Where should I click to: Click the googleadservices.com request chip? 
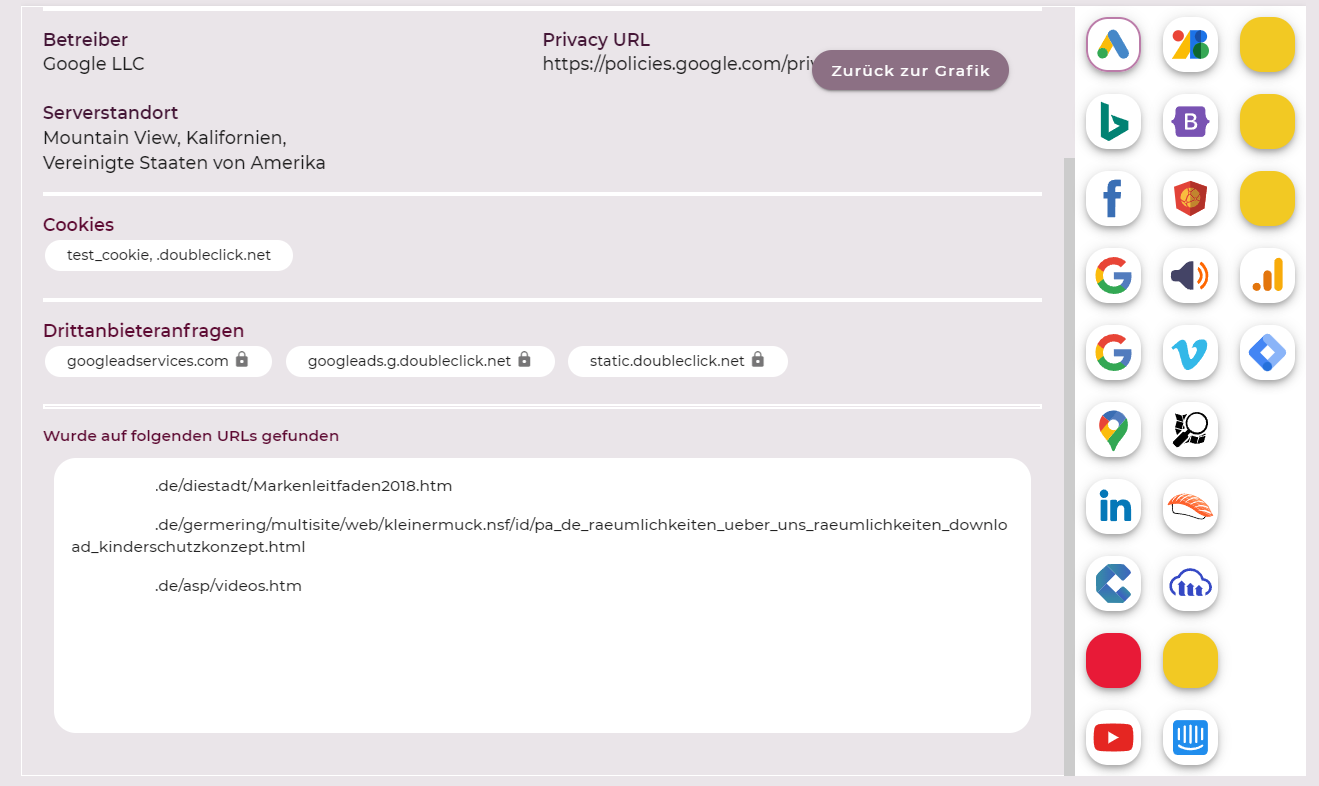click(158, 361)
